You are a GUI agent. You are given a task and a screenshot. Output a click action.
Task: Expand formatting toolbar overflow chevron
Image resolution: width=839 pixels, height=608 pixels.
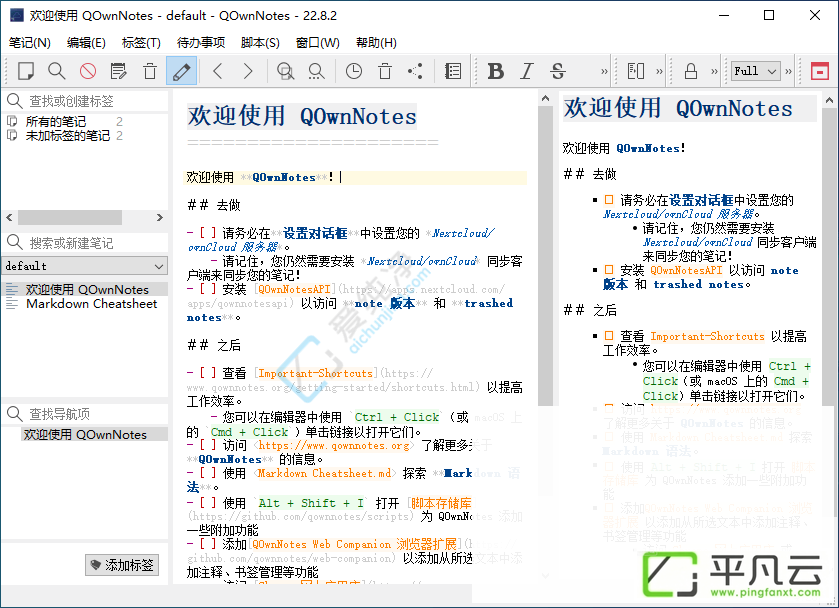[604, 71]
